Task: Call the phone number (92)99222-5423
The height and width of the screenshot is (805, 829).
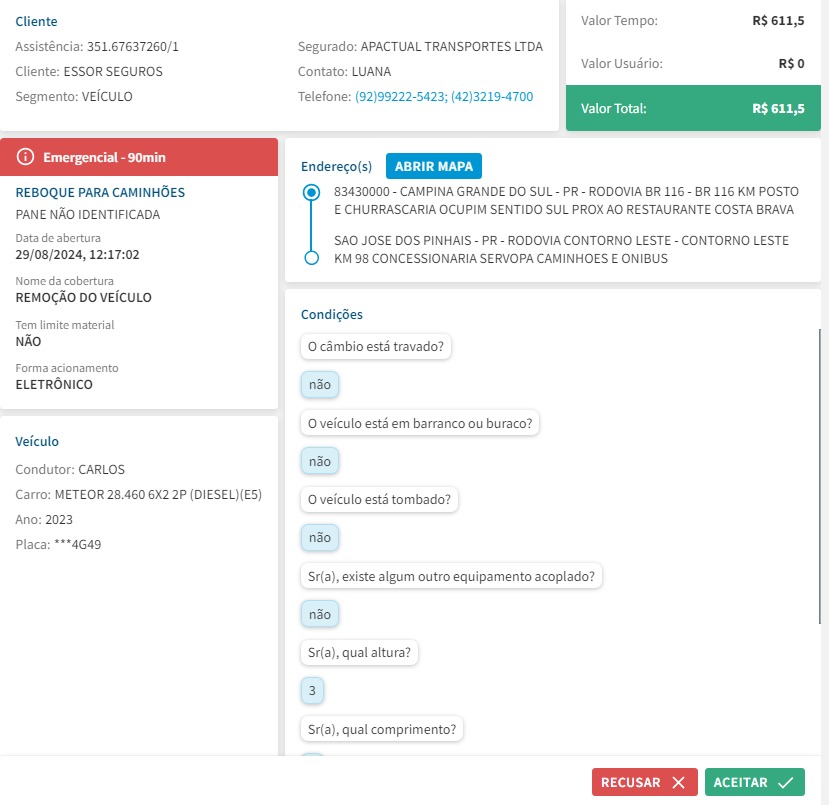Action: [399, 97]
